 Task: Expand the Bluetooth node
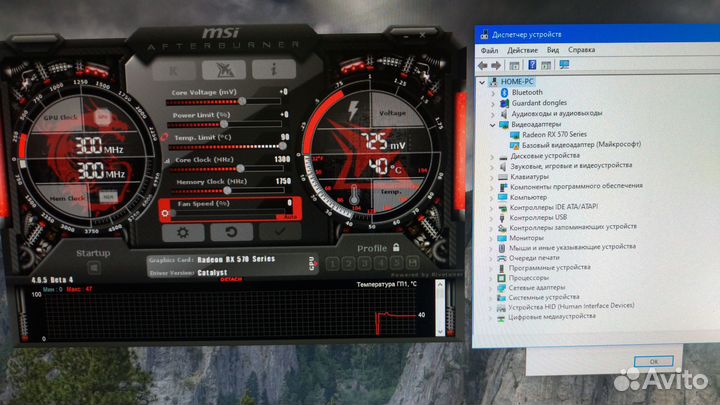[493, 93]
